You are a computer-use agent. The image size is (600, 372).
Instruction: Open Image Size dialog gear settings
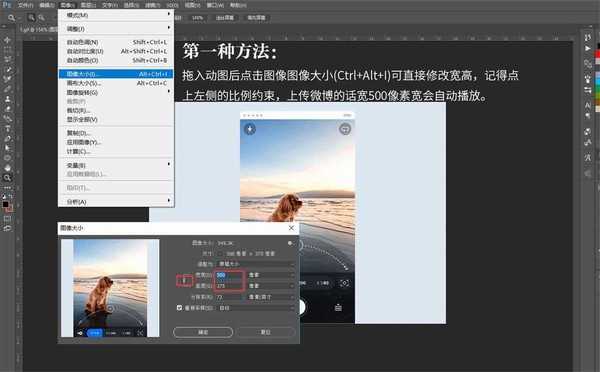[x=290, y=243]
